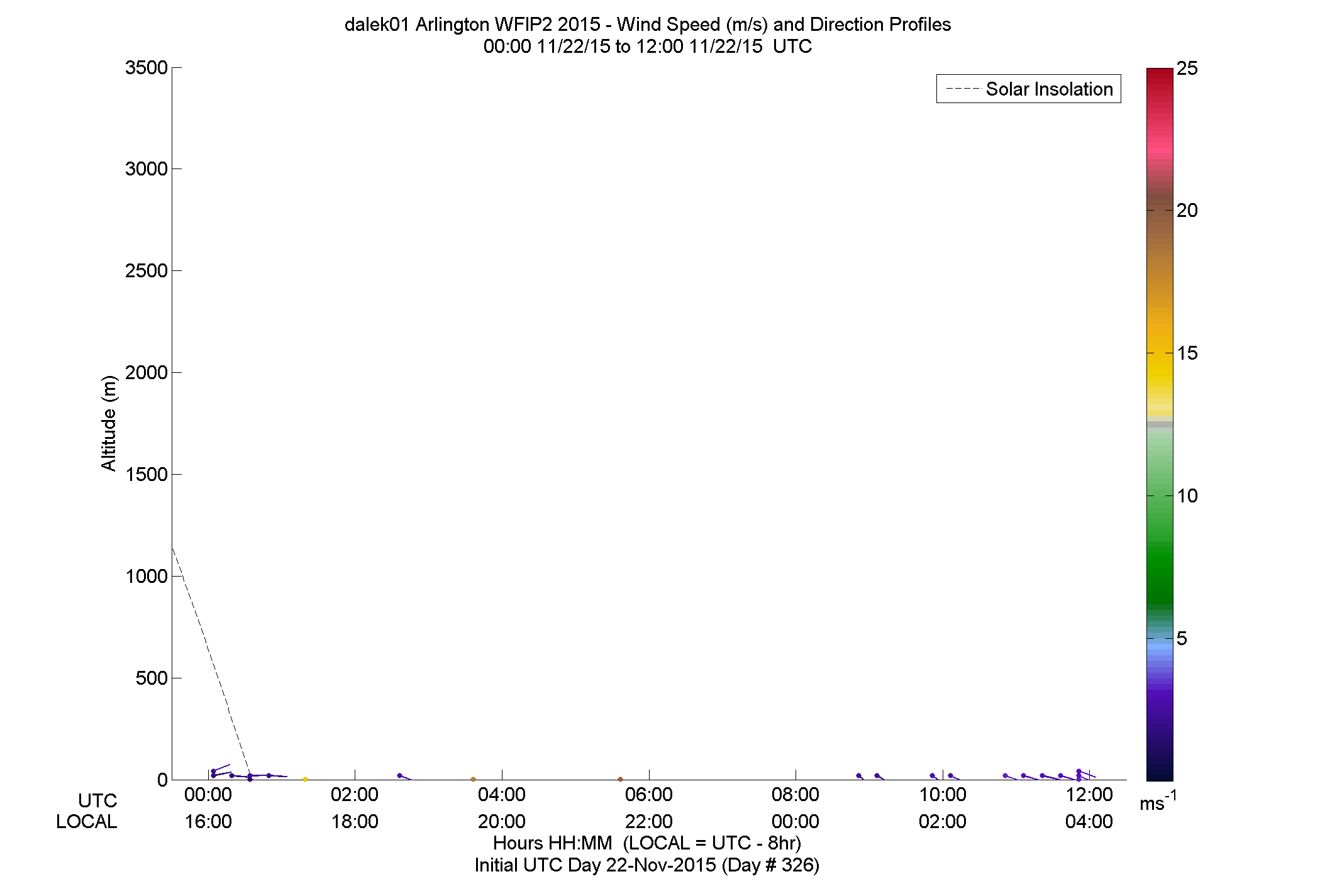Screen dimensions: 1320x896
Task: Click the 2000 altitude tick label
Action: click(147, 373)
